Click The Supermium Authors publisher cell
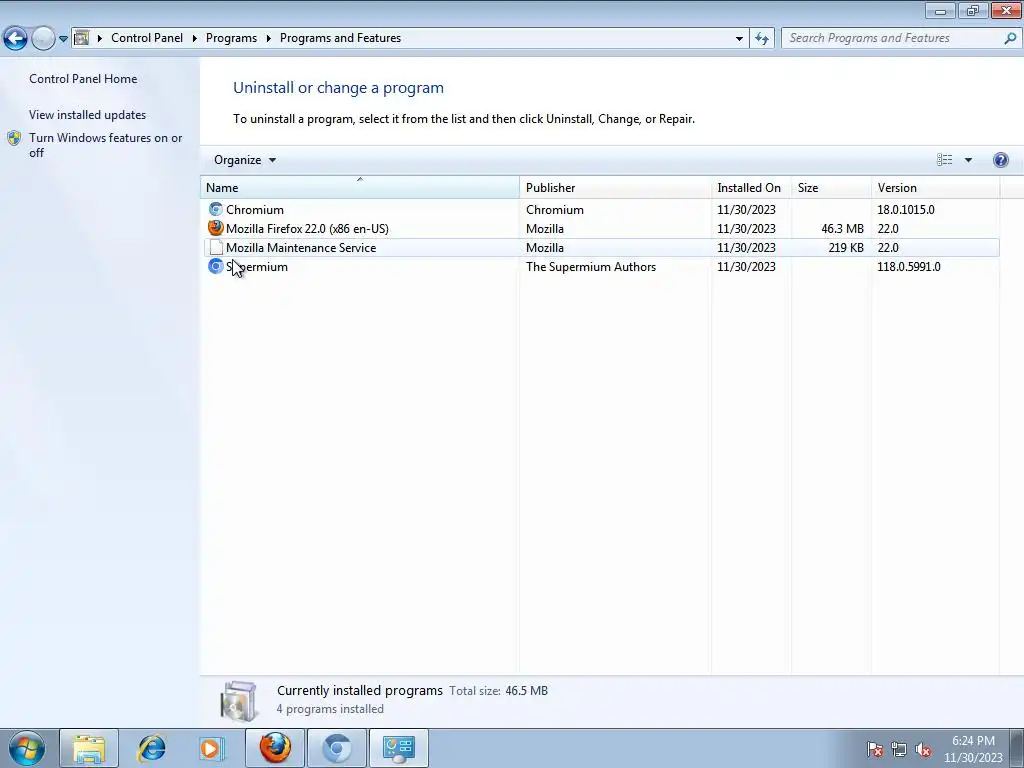1024x768 pixels. click(591, 266)
